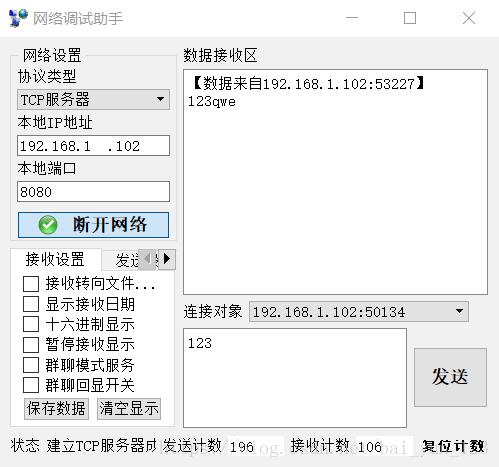Maximize the network debug assistant window

pos(410,18)
